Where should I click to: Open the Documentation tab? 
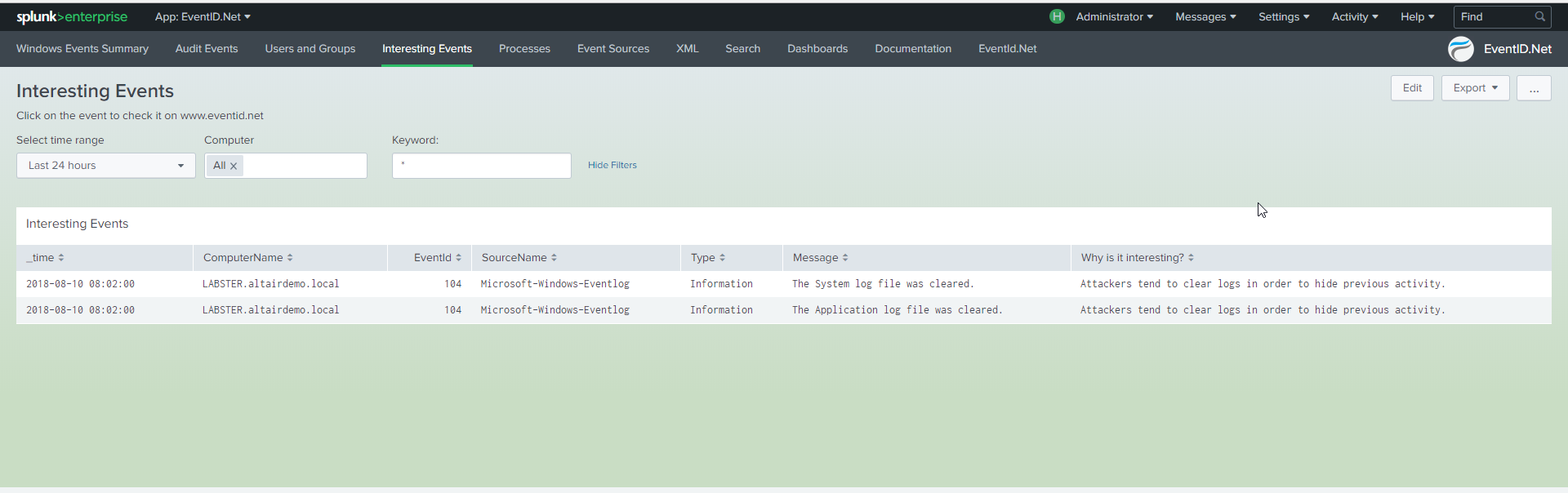click(x=913, y=49)
